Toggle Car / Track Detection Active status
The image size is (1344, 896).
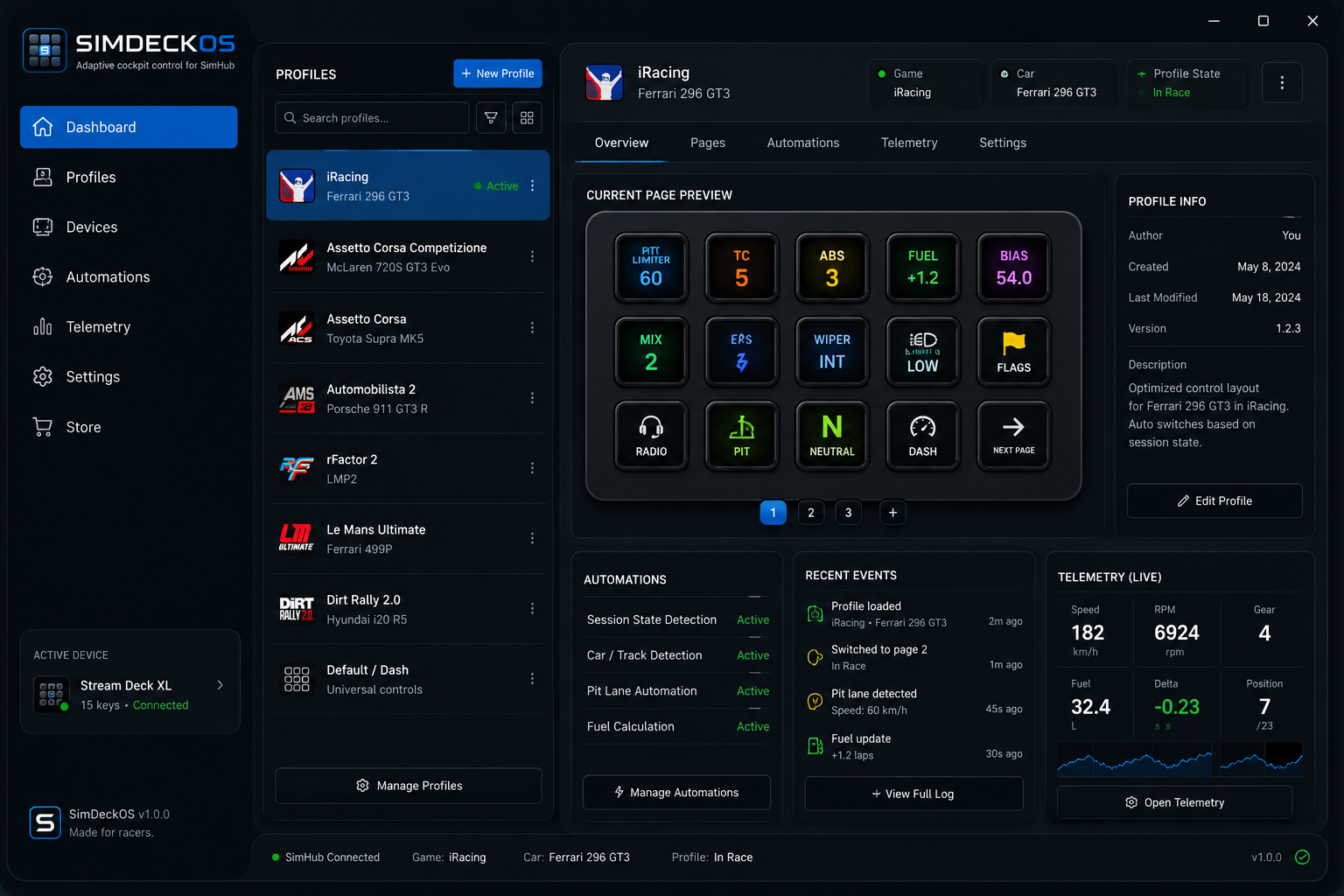(x=752, y=655)
